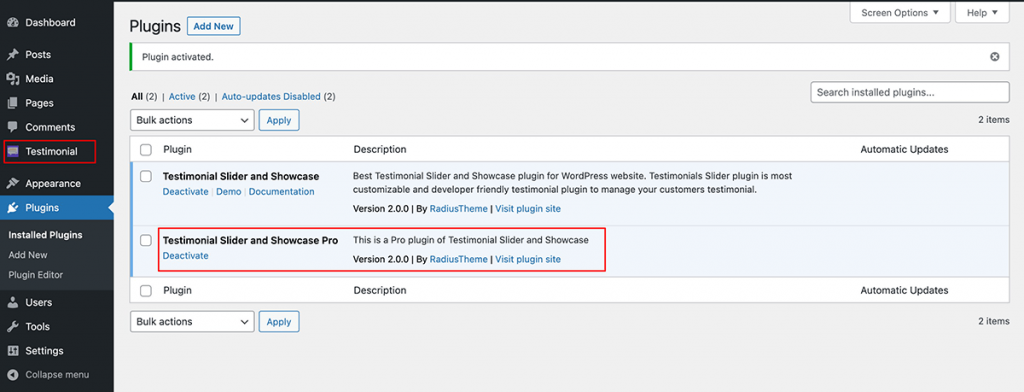This screenshot has width=1024, height=392.
Task: Click the Plugins page heading
Action: pyautogui.click(x=155, y=27)
